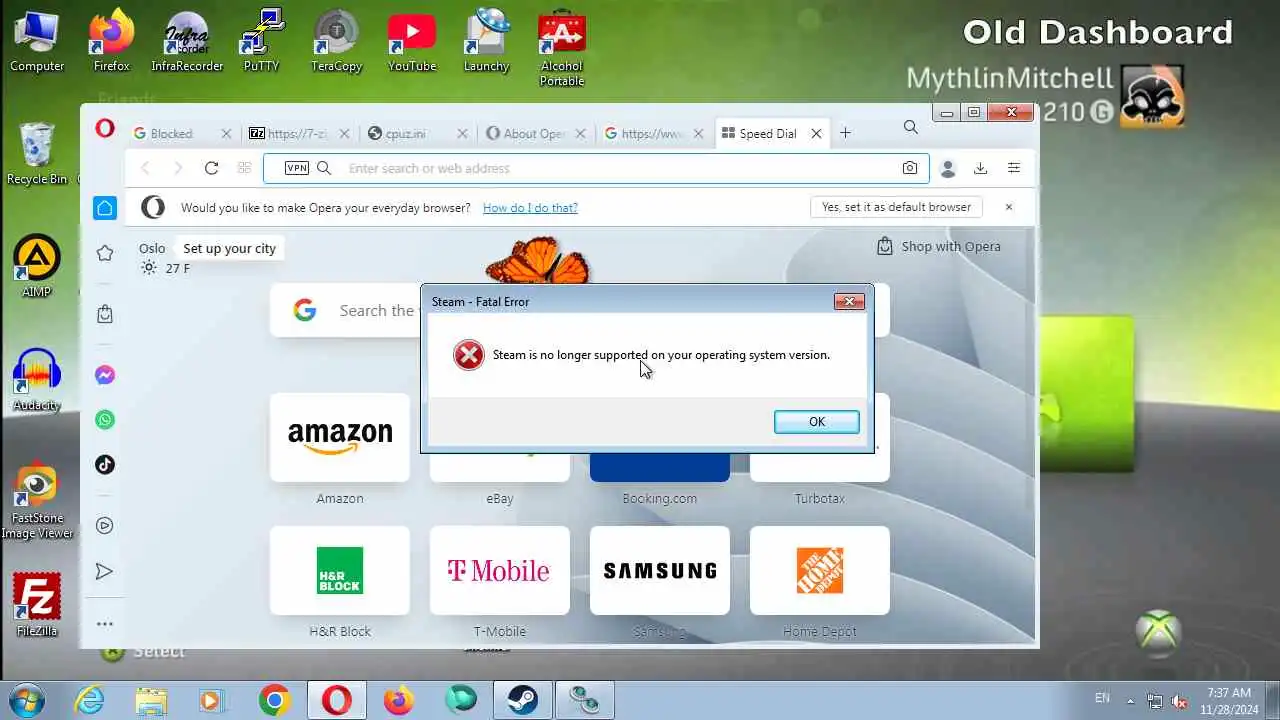Click the Recycle Bin desktop icon
Viewport: 1280px width, 720px height.
coord(37,154)
